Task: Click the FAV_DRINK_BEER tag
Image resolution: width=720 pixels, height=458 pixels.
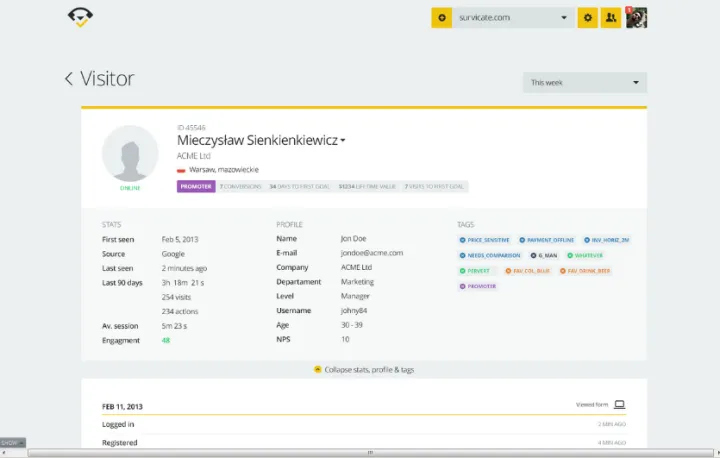Action: point(586,271)
